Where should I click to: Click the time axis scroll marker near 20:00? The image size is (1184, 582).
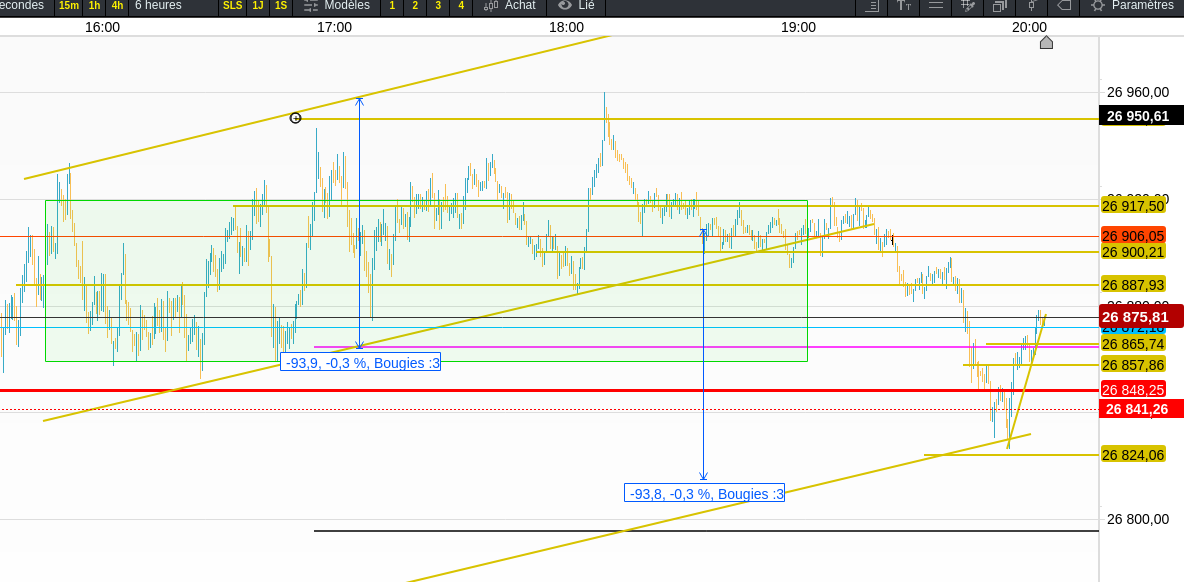pyautogui.click(x=1046, y=42)
